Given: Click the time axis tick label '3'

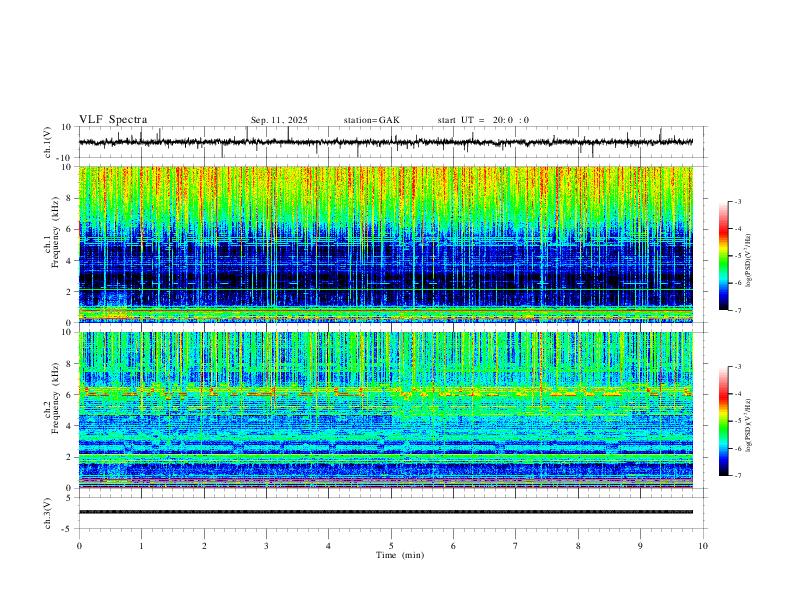Looking at the screenshot, I should (x=266, y=546).
